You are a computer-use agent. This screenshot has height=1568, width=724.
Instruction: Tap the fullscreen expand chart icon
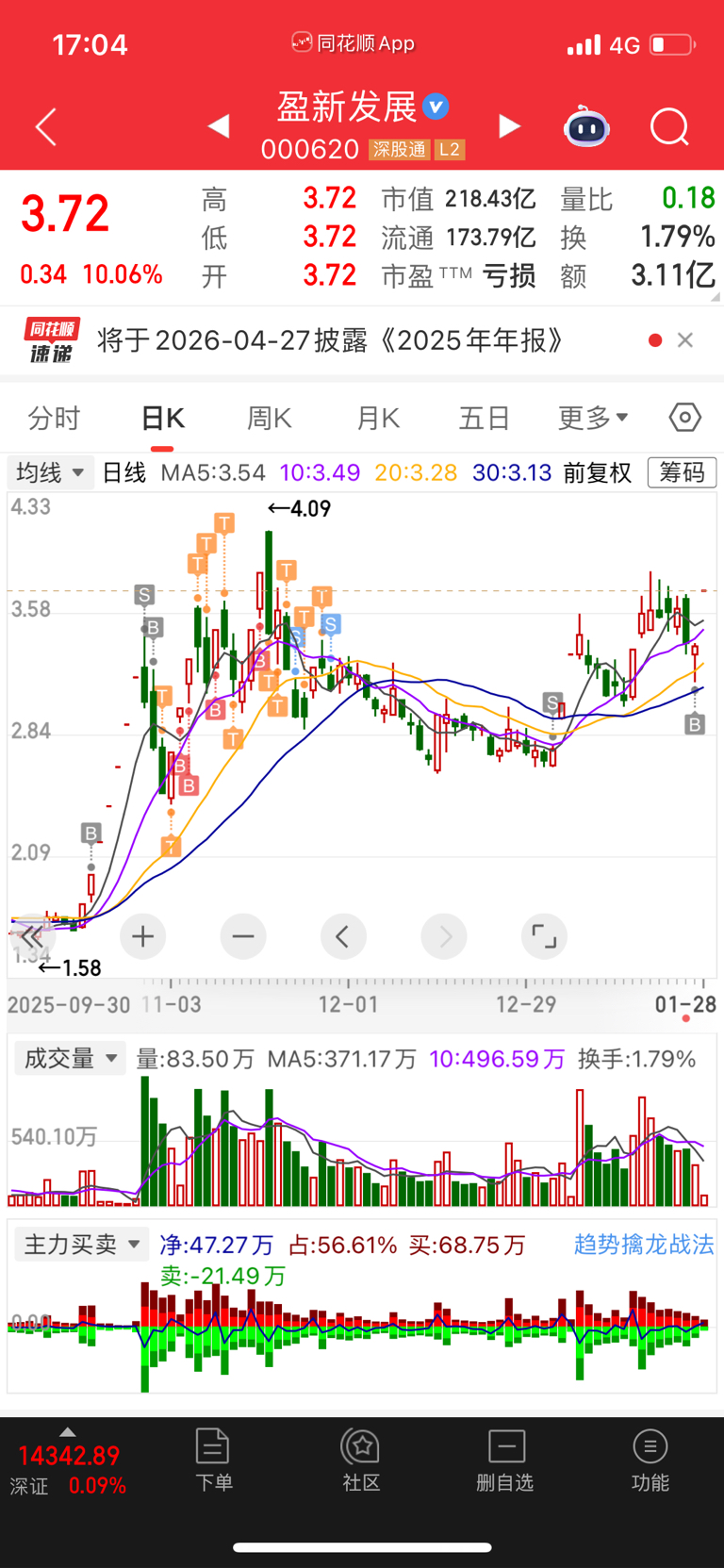tap(544, 936)
